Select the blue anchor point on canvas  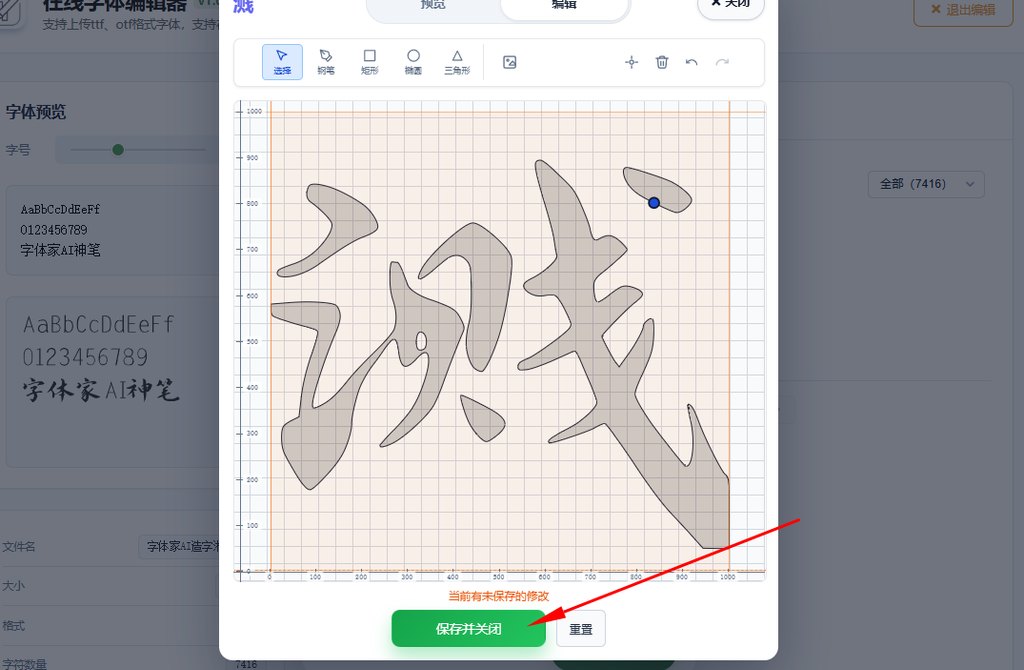click(x=654, y=202)
